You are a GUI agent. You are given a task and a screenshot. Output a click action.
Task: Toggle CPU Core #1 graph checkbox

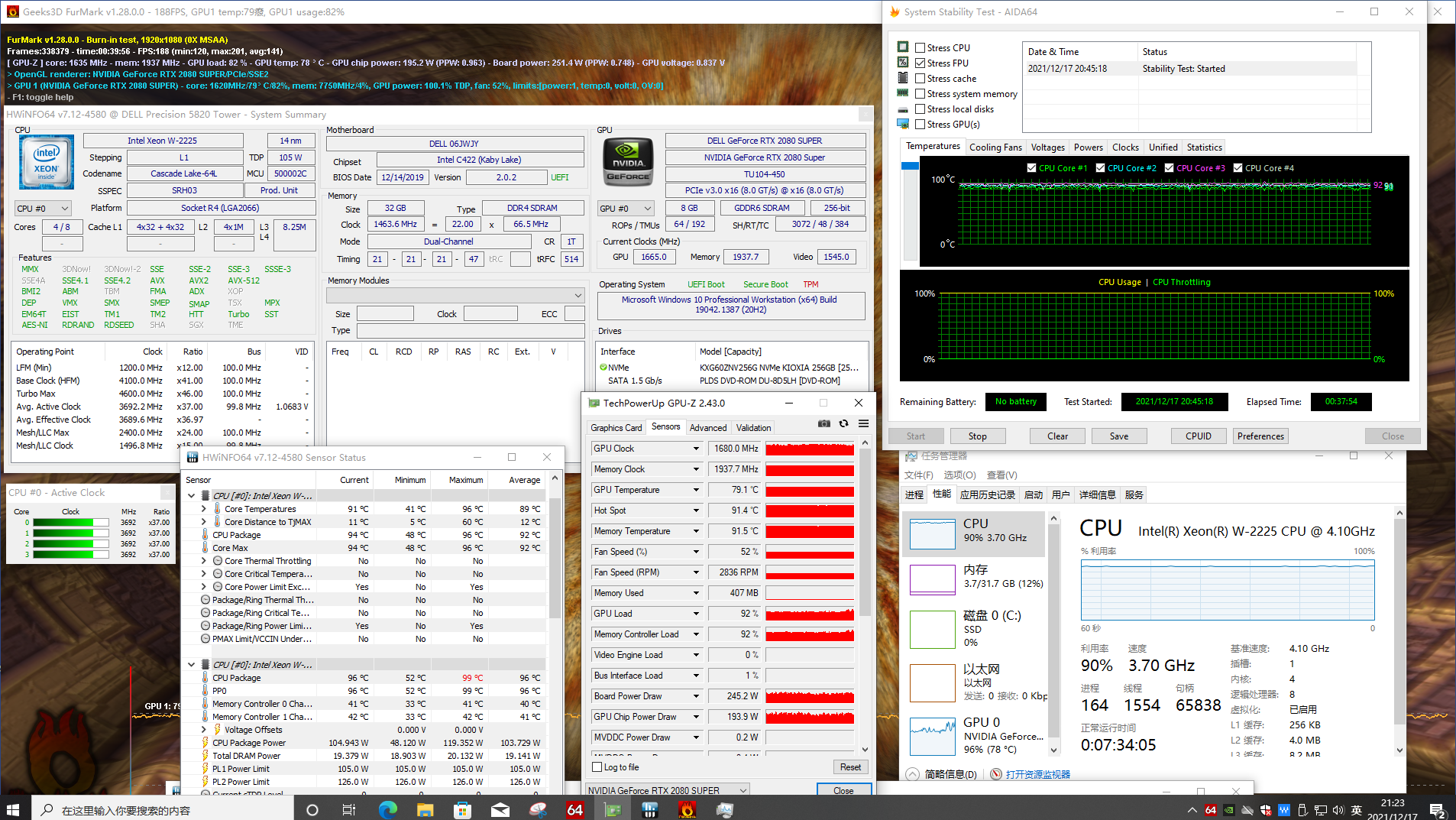[1032, 167]
